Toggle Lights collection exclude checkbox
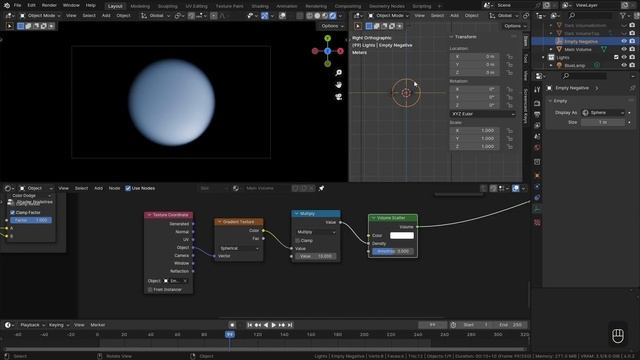Screen dimensions: 640x360 pos(616,58)
